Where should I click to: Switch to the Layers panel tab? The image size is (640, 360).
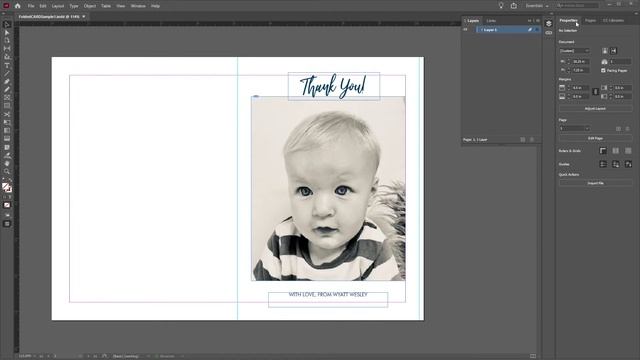point(473,20)
